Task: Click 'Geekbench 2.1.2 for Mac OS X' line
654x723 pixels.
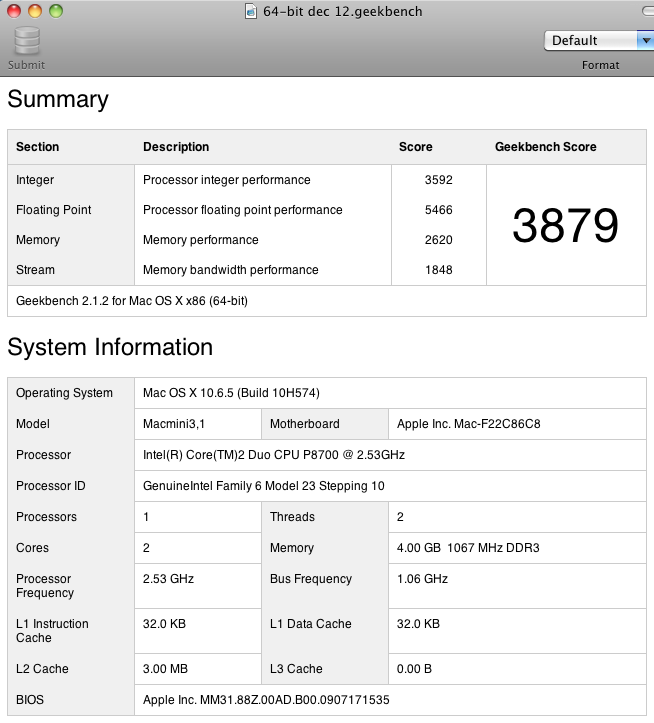Action: click(132, 301)
